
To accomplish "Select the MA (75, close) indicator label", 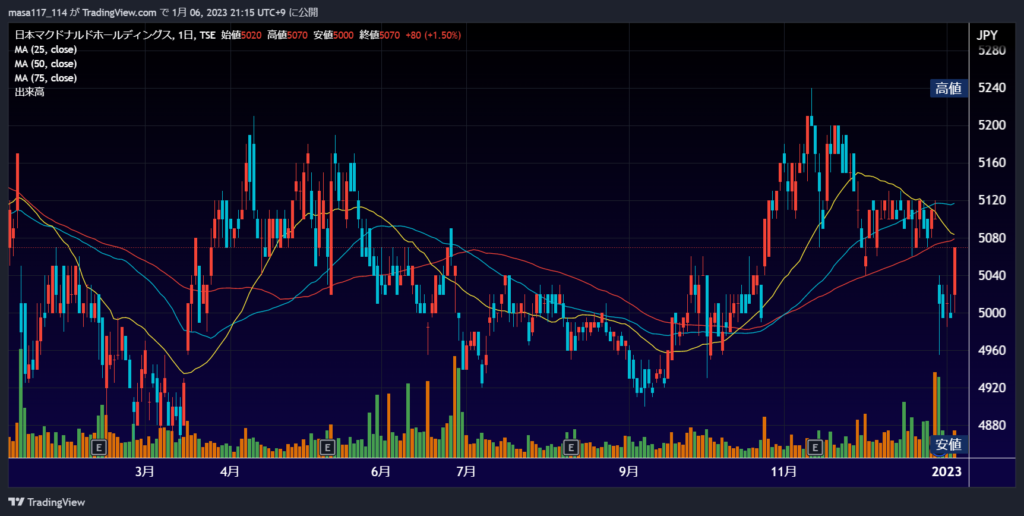I will (46, 78).
